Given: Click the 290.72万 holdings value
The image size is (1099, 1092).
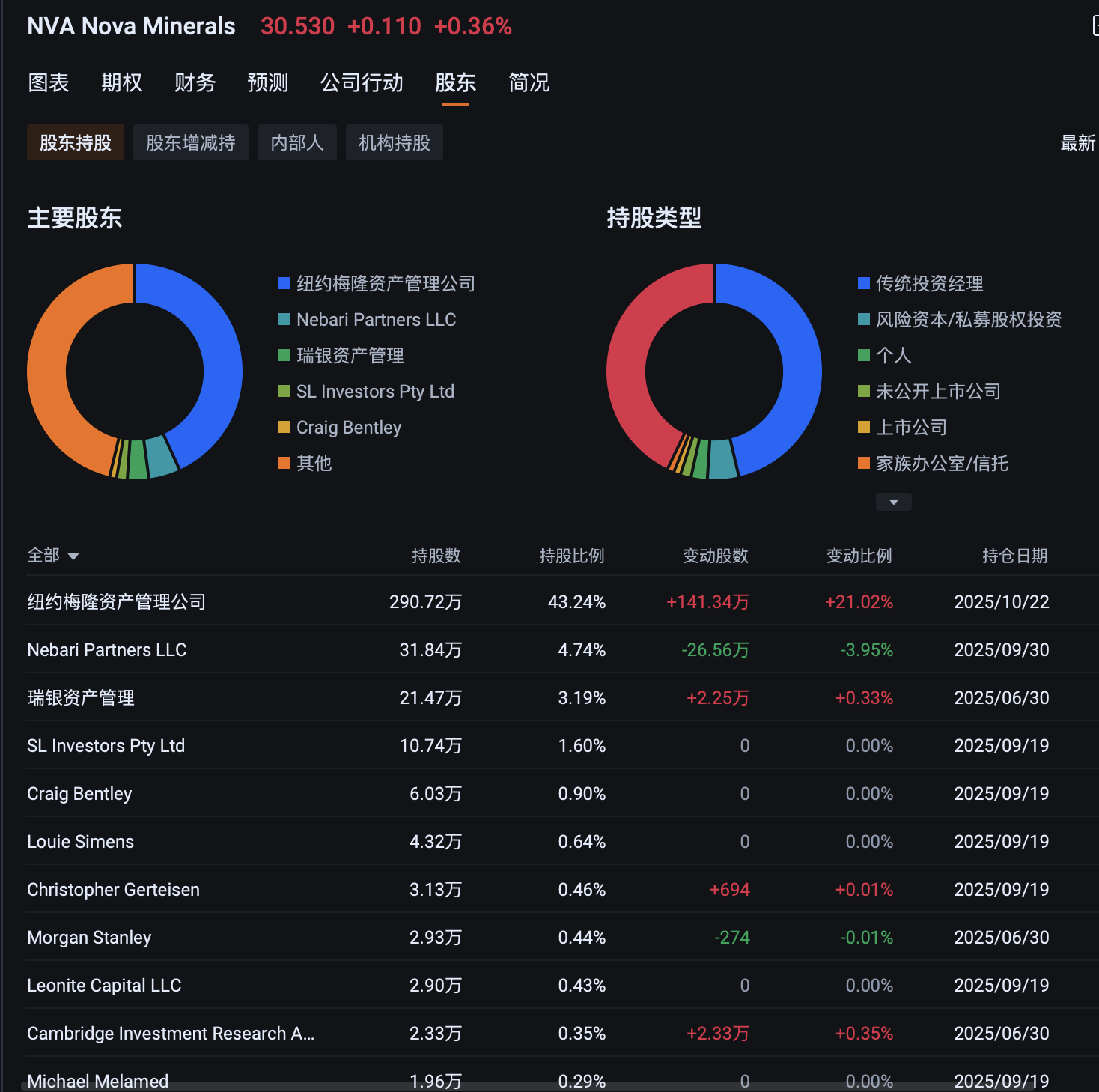Looking at the screenshot, I should [x=425, y=601].
